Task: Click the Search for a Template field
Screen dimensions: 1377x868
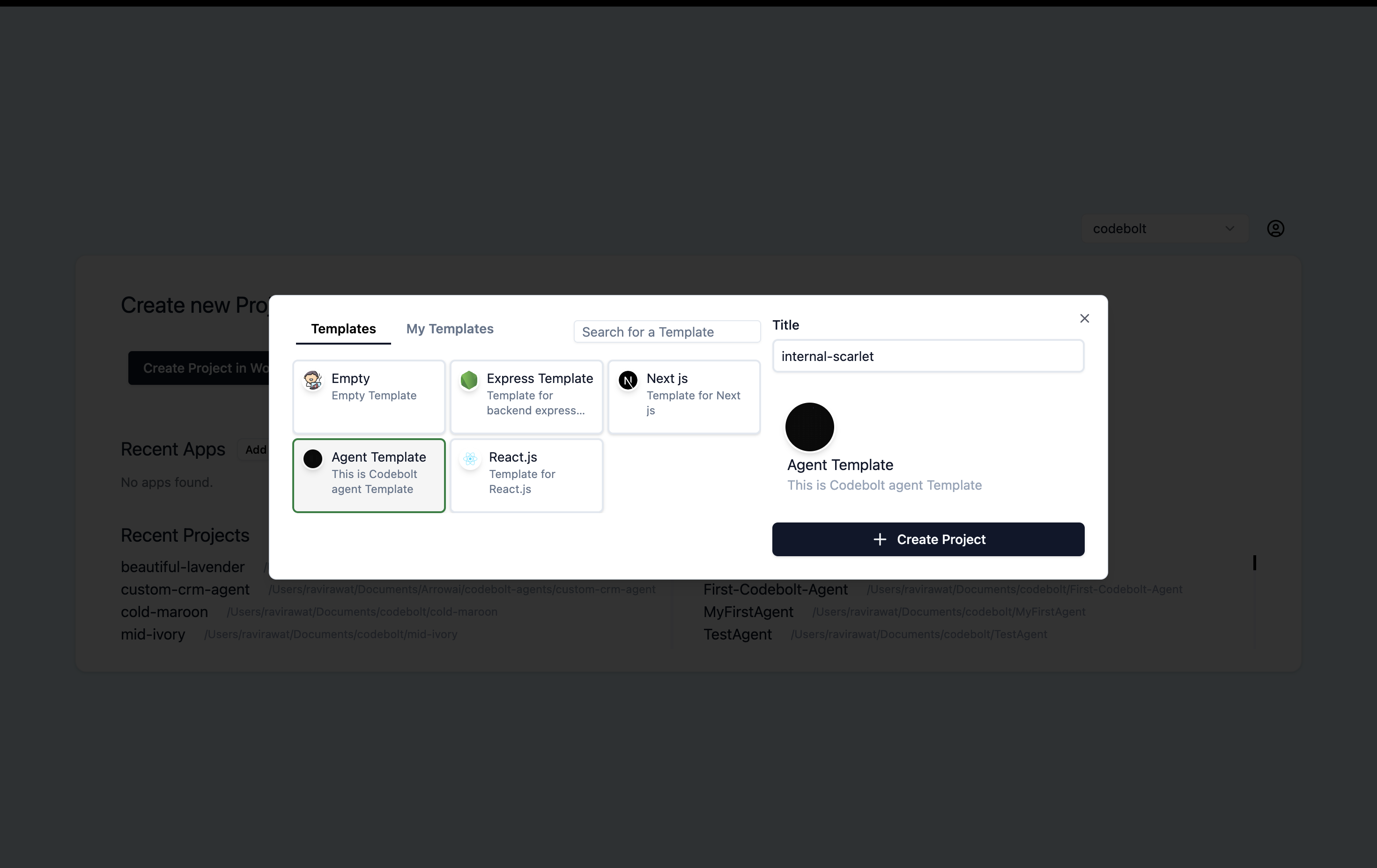Action: tap(667, 331)
